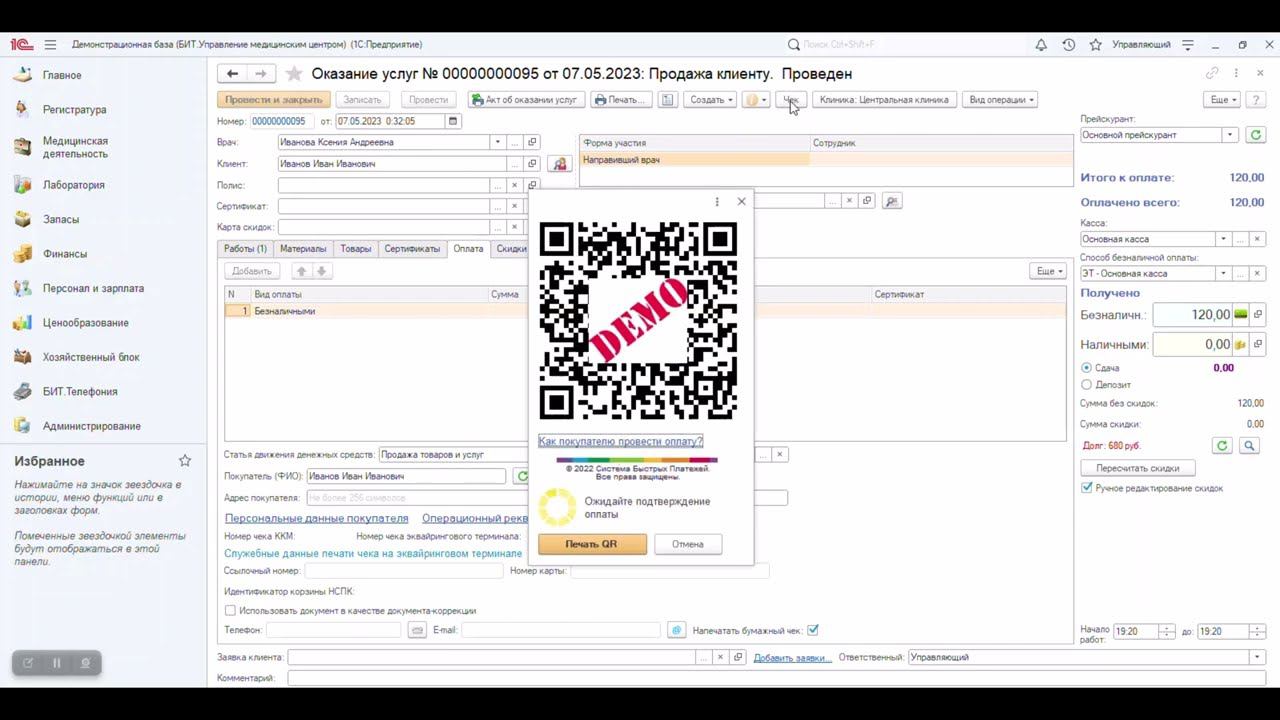The height and width of the screenshot is (720, 1280).
Task: Expand the Создать dropdown
Action: pos(710,100)
